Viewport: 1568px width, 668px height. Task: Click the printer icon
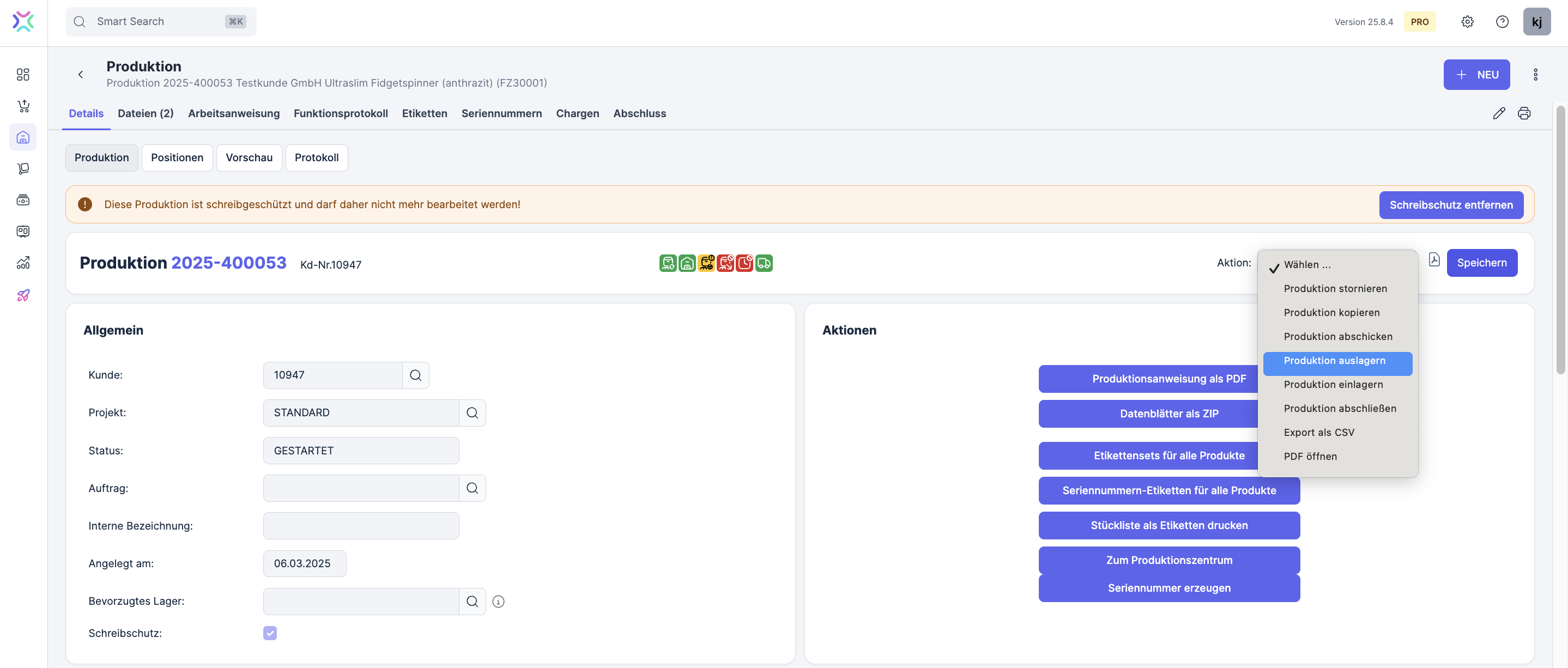[x=1523, y=113]
